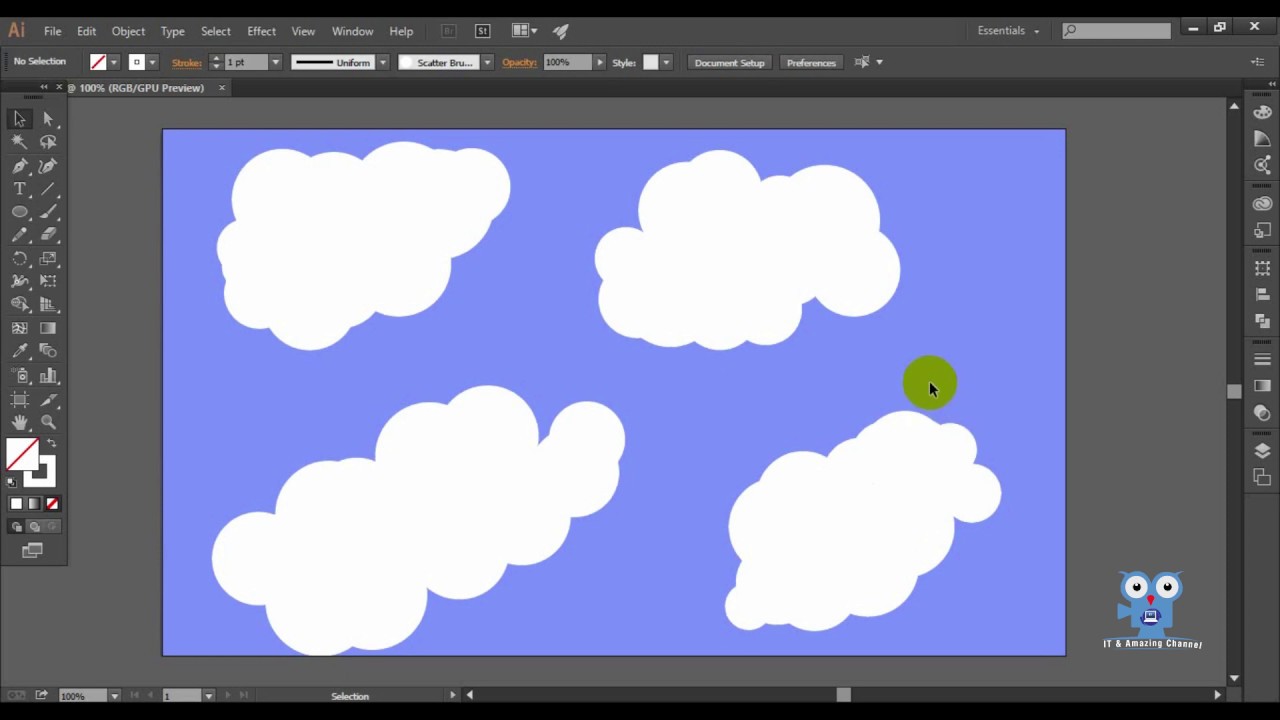The width and height of the screenshot is (1280, 720).
Task: Click the Fill color swatch in toolbox
Action: pyautogui.click(x=20, y=454)
